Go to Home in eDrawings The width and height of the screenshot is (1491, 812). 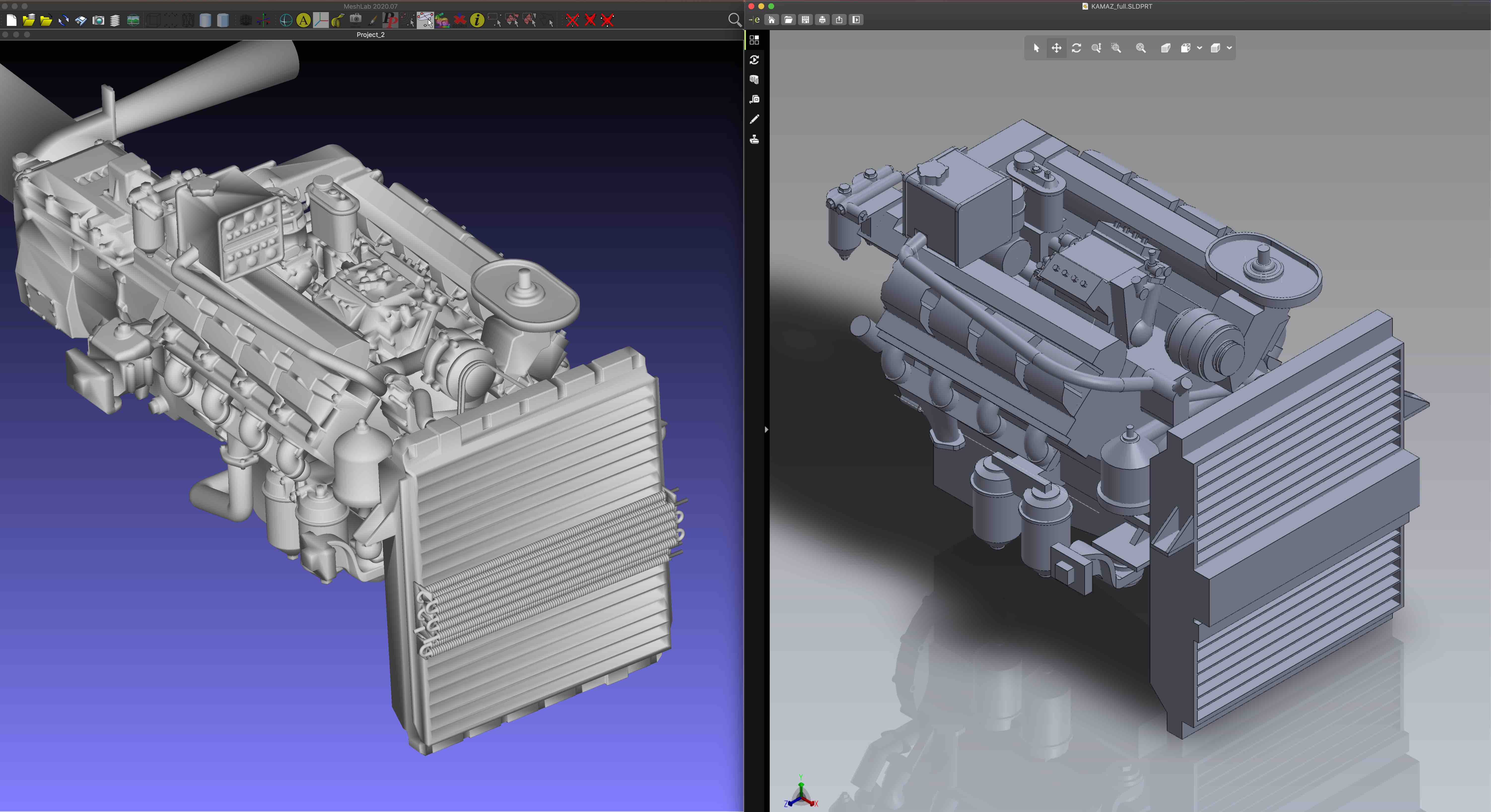tap(771, 20)
